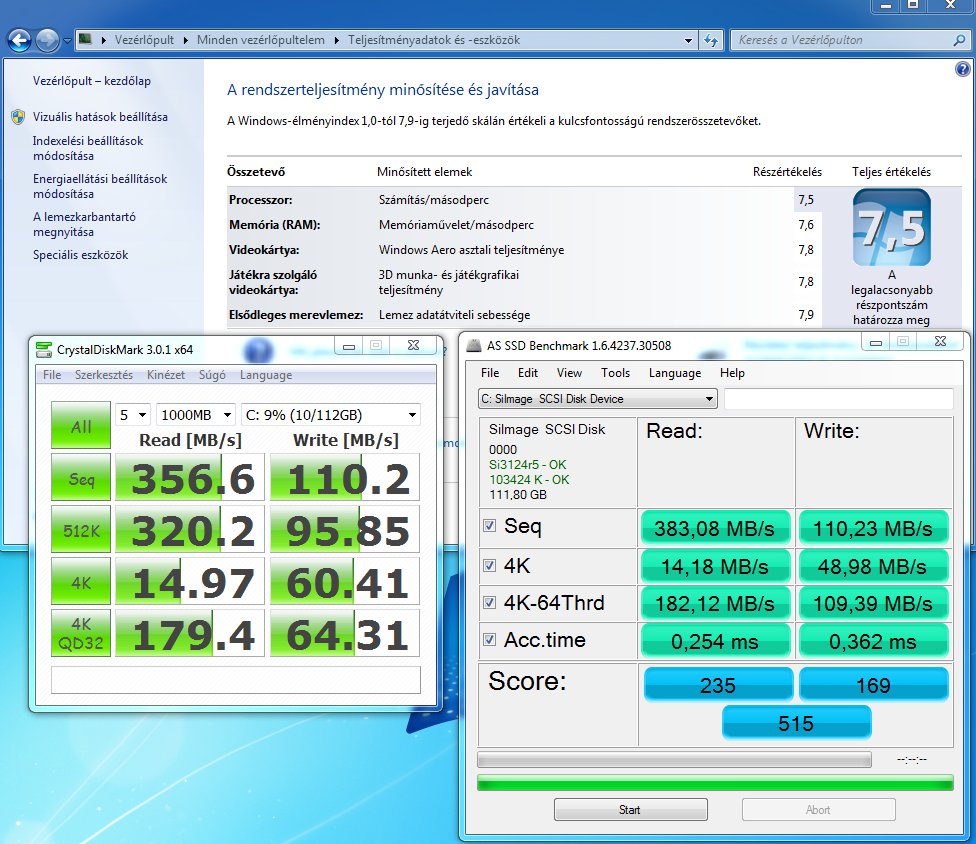Open AS SSD Language menu

coord(675,373)
